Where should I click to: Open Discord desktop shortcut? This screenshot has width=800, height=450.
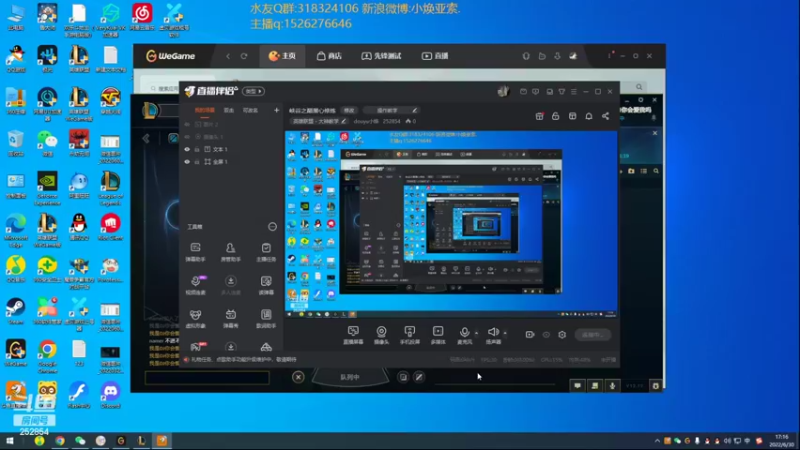tap(110, 395)
